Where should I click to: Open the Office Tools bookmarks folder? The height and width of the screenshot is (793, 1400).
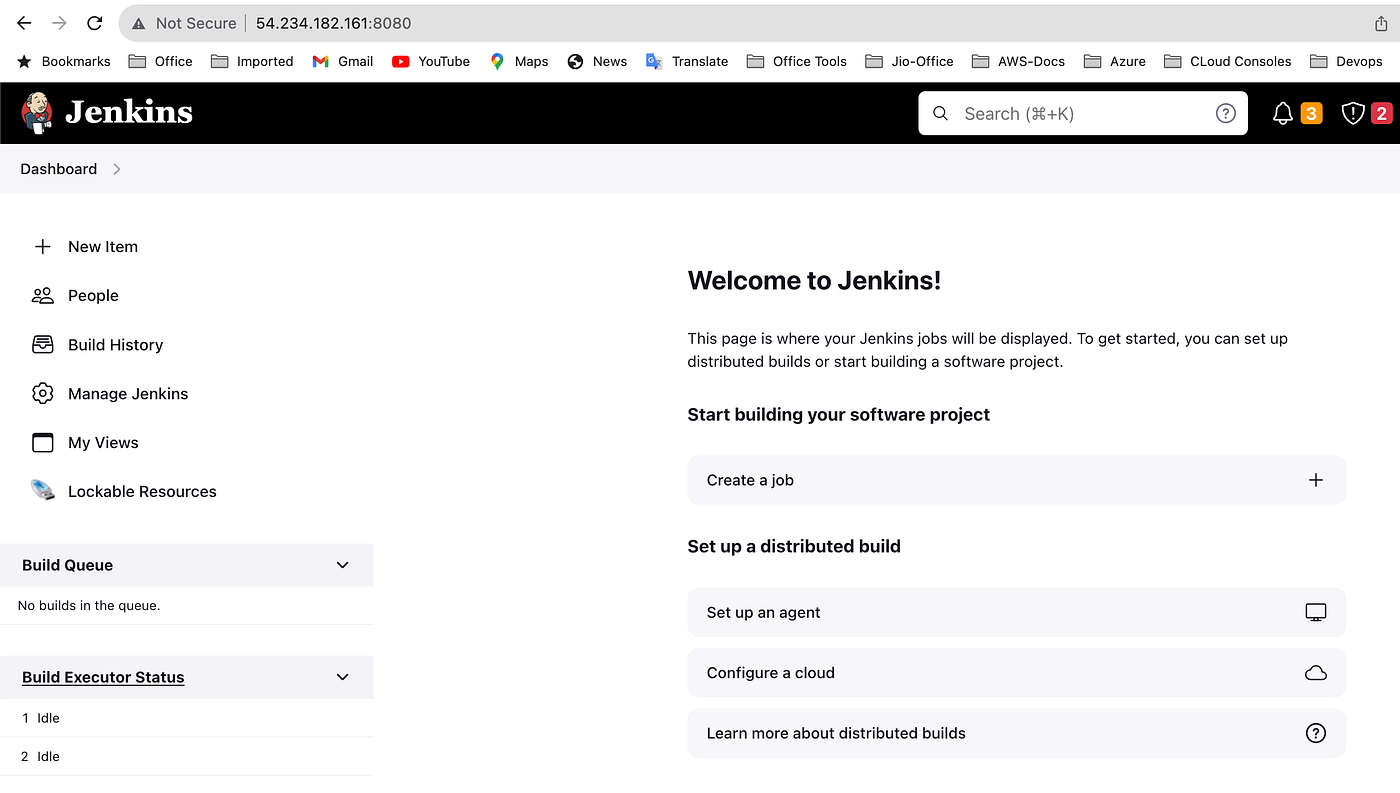[x=796, y=61]
